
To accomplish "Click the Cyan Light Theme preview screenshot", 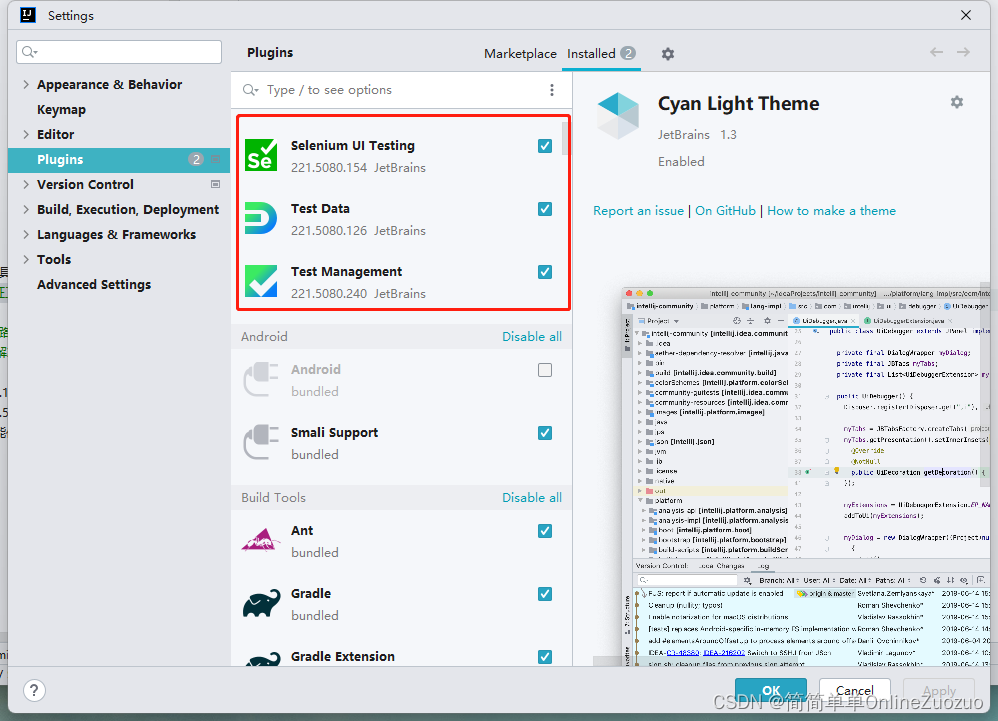I will (806, 476).
